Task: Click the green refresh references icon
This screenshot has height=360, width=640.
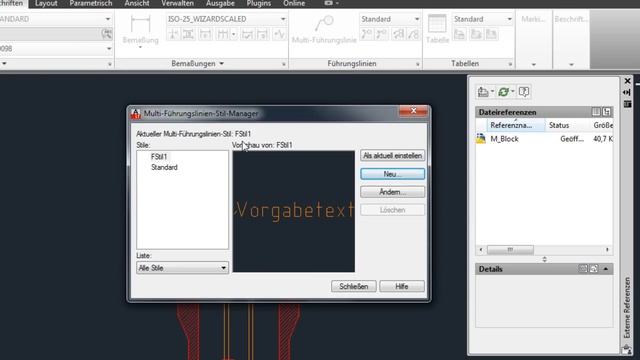Action: tap(503, 92)
